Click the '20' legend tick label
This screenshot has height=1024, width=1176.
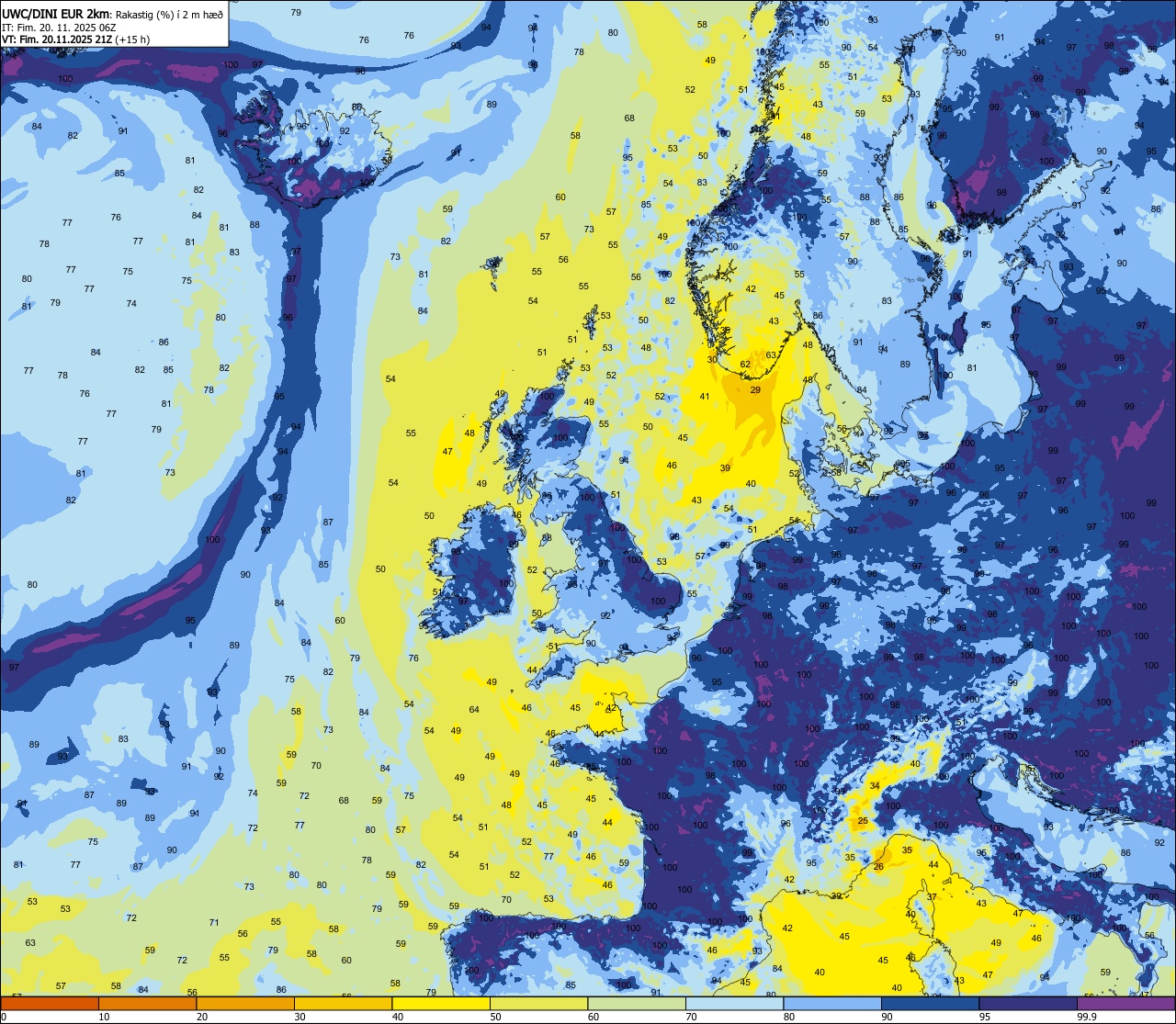(x=202, y=1017)
